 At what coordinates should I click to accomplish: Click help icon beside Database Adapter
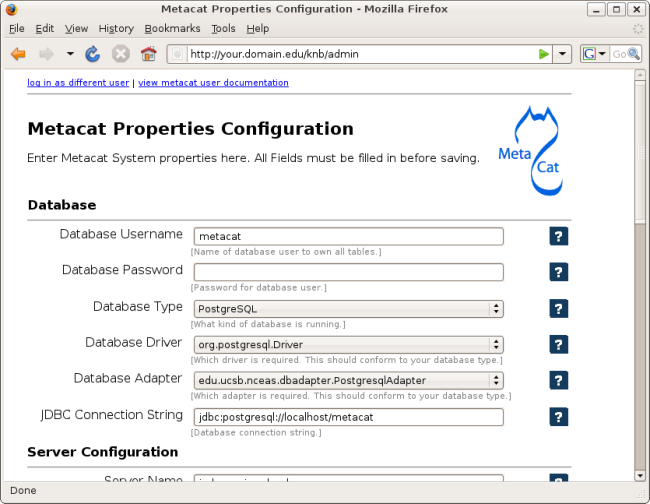(559, 381)
